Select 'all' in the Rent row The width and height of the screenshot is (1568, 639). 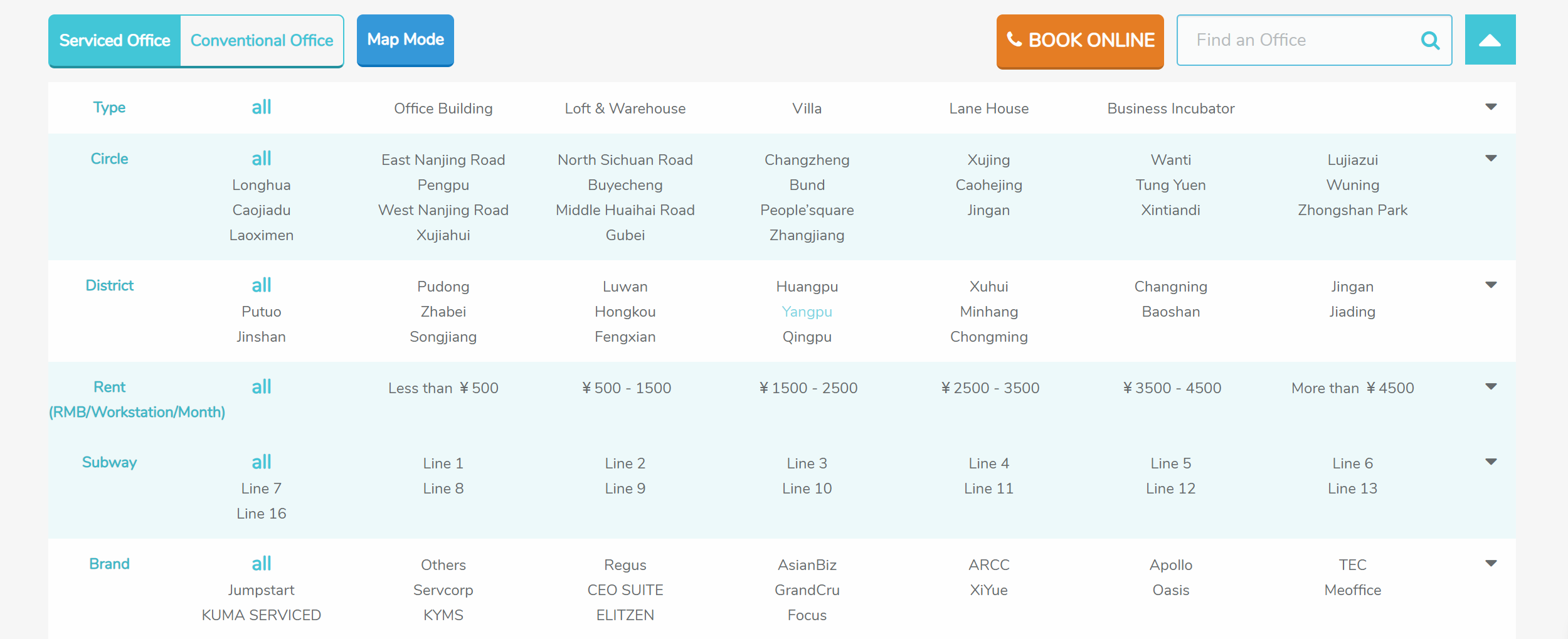[262, 387]
